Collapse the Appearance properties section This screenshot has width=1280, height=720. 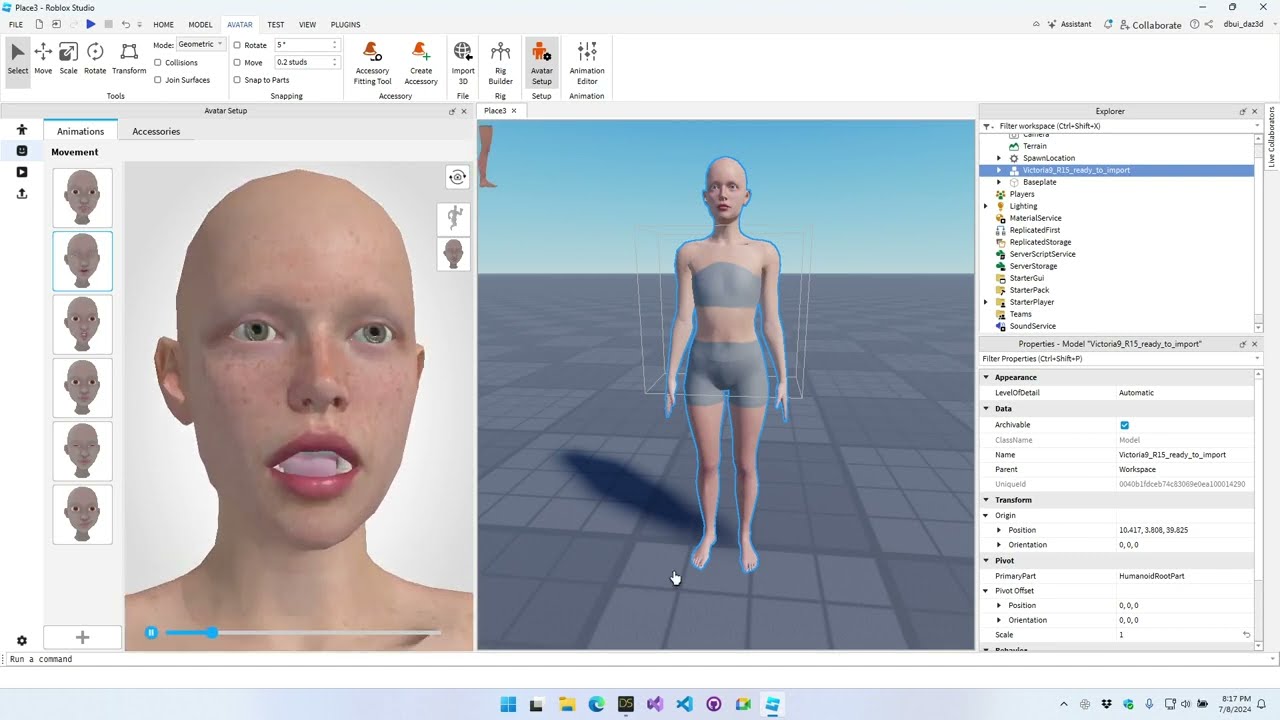tap(986, 377)
